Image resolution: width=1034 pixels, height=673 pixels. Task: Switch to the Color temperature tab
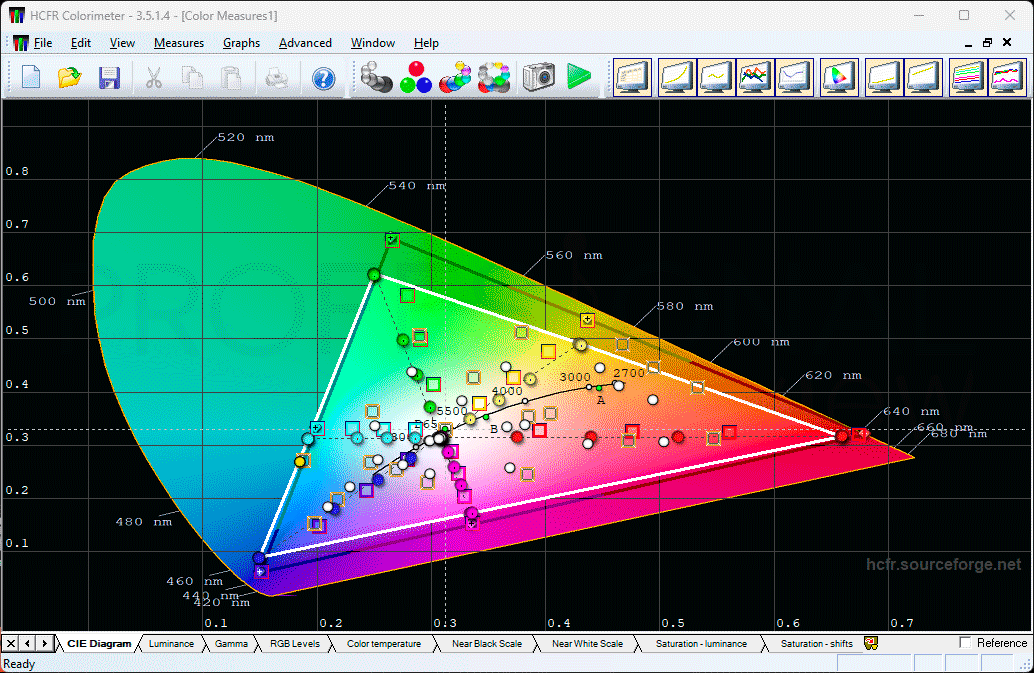(x=384, y=643)
